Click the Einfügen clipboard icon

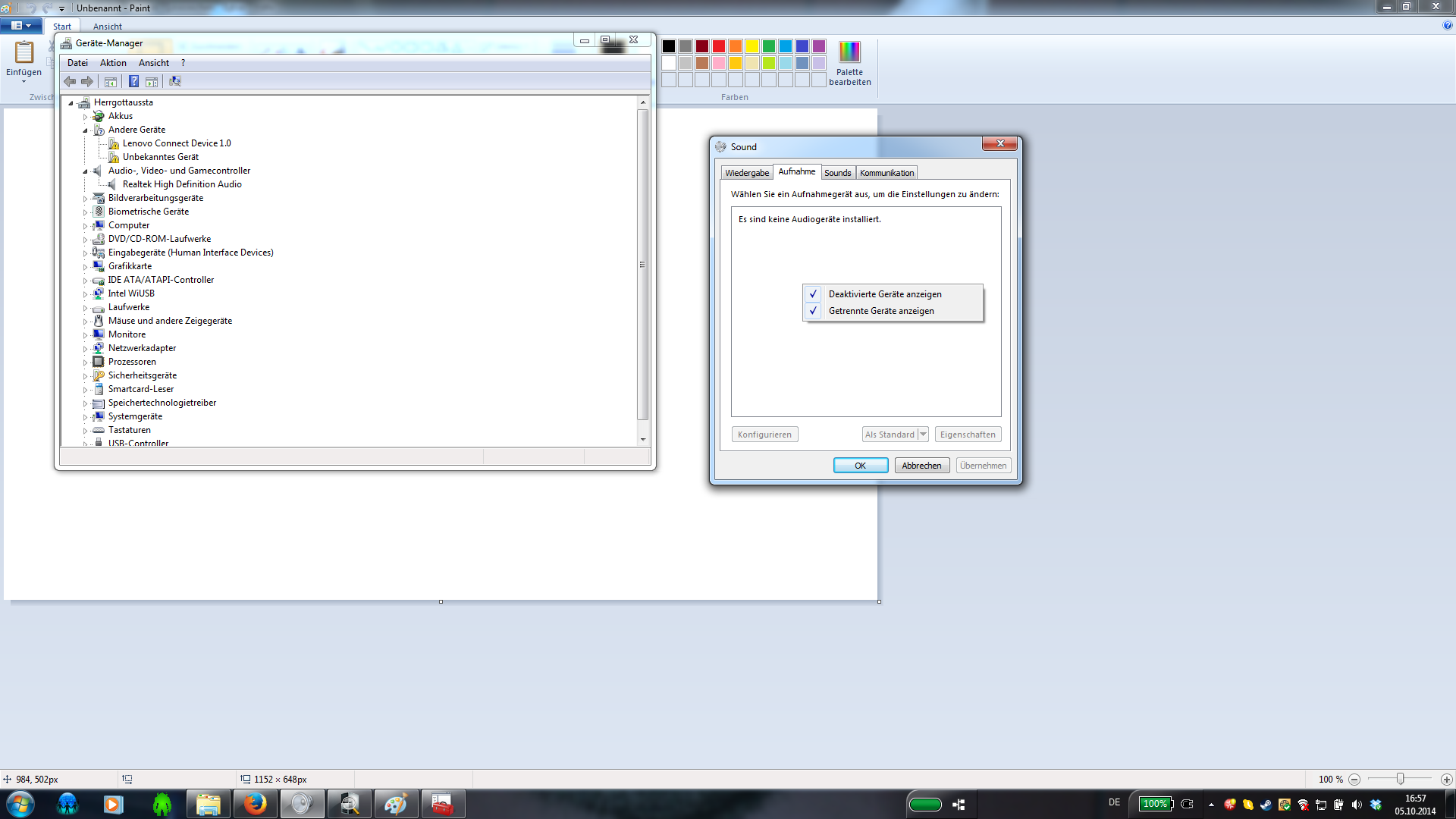pyautogui.click(x=24, y=53)
